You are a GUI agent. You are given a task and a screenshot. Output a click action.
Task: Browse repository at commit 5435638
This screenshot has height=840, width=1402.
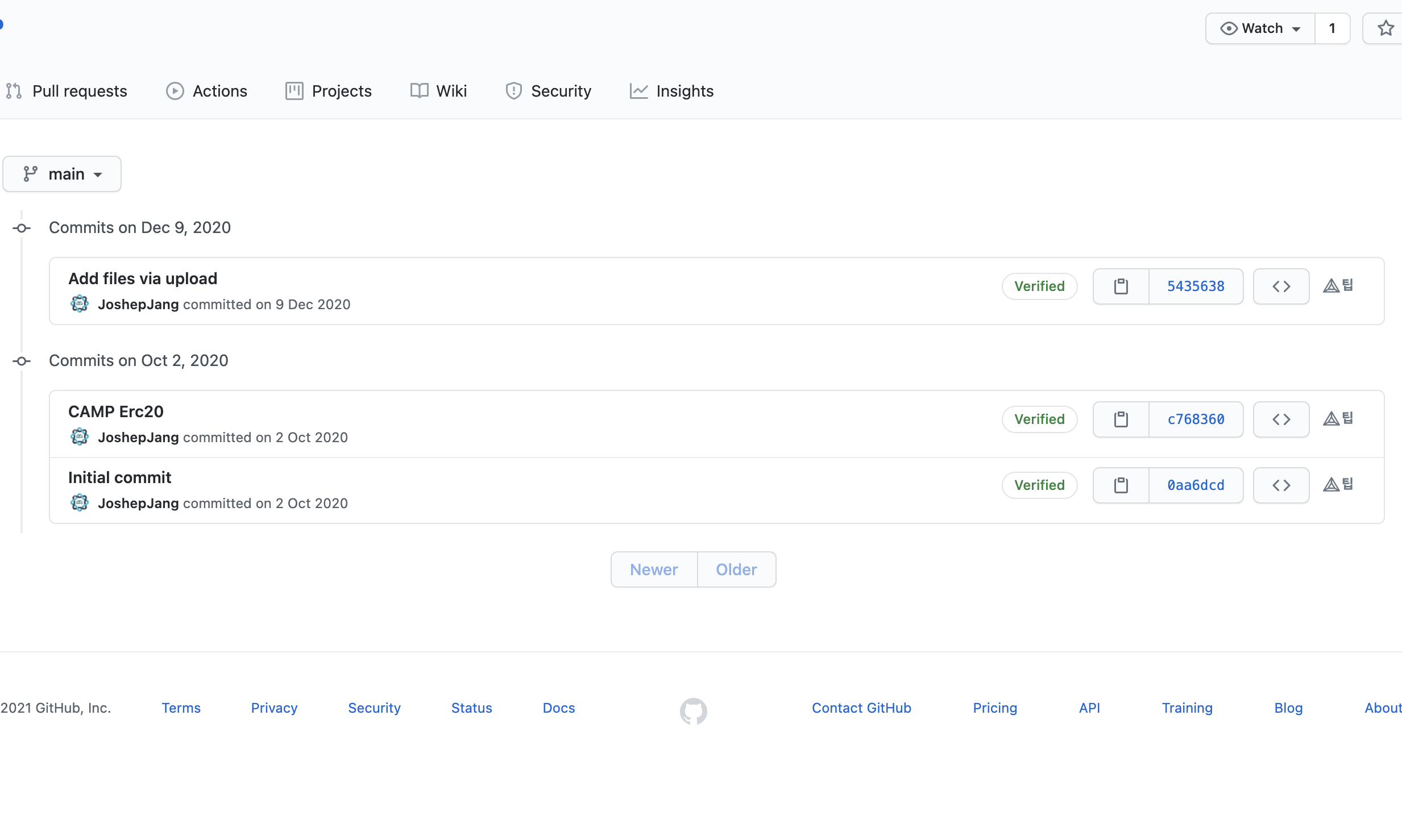pyautogui.click(x=1281, y=286)
